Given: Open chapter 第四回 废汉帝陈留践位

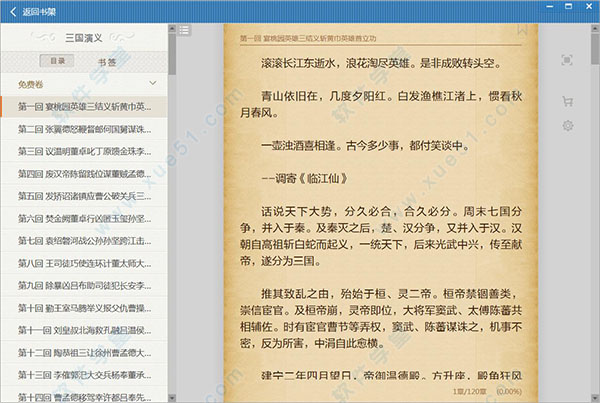Looking at the screenshot, I should point(84,174).
